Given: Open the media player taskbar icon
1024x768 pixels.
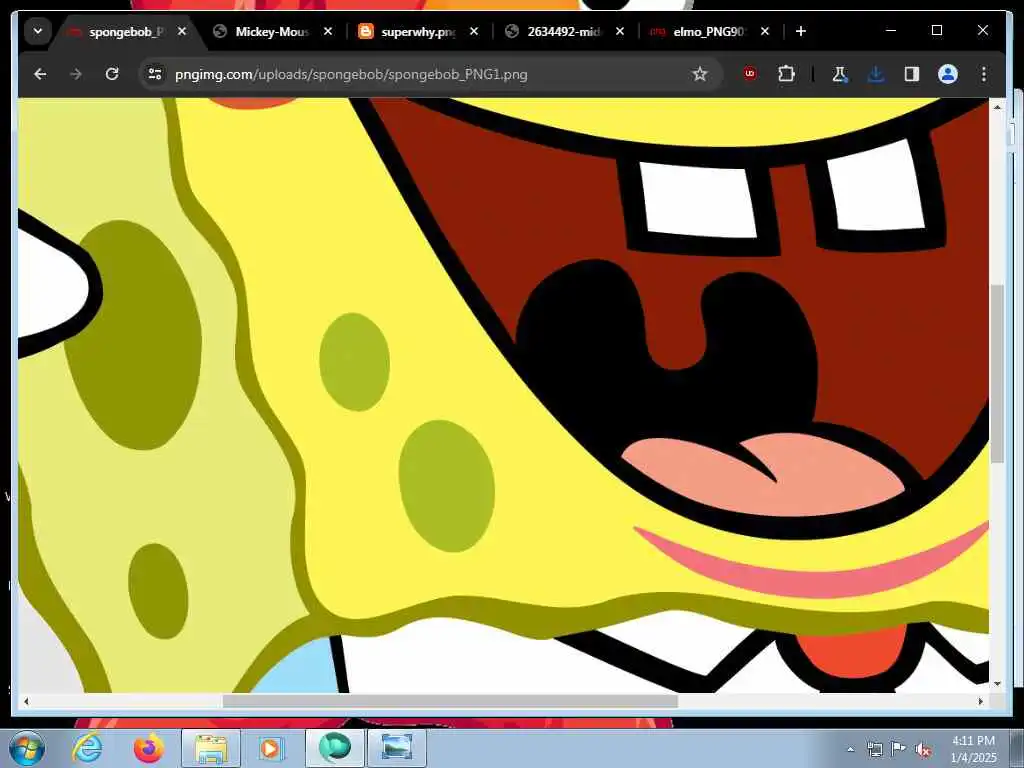Looking at the screenshot, I should click(270, 748).
